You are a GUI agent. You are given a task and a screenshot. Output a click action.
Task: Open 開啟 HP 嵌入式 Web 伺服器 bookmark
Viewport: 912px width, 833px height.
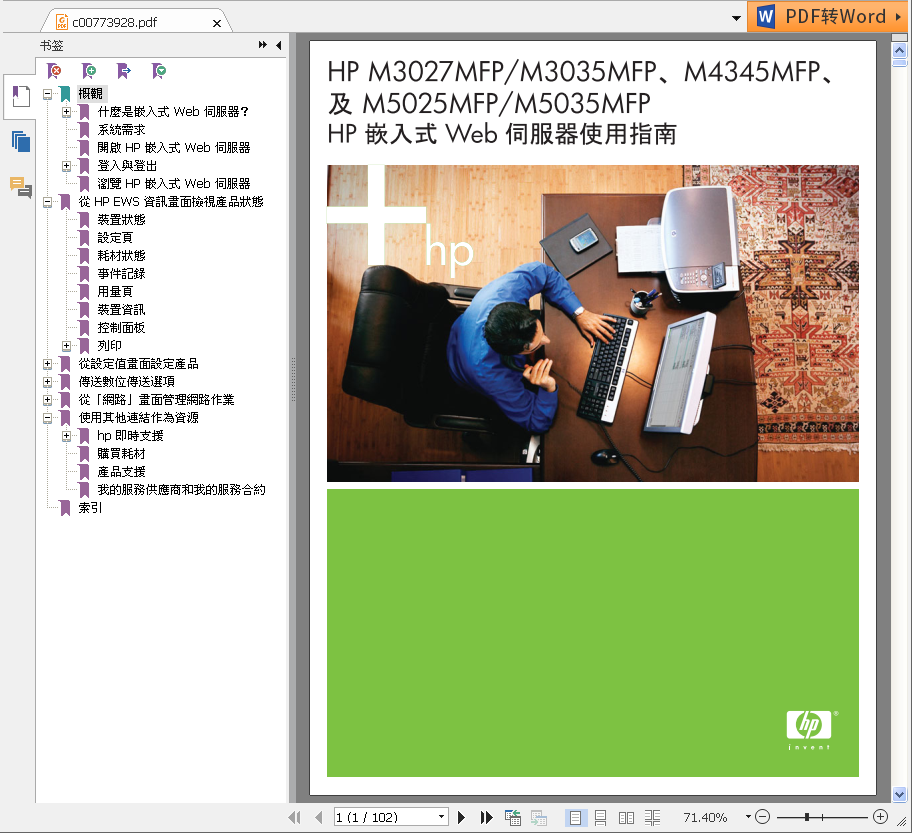(173, 148)
